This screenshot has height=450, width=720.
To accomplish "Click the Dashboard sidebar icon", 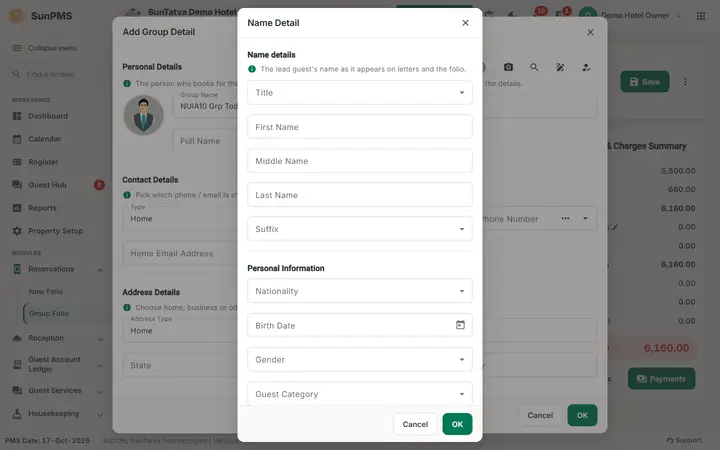I will point(17,116).
